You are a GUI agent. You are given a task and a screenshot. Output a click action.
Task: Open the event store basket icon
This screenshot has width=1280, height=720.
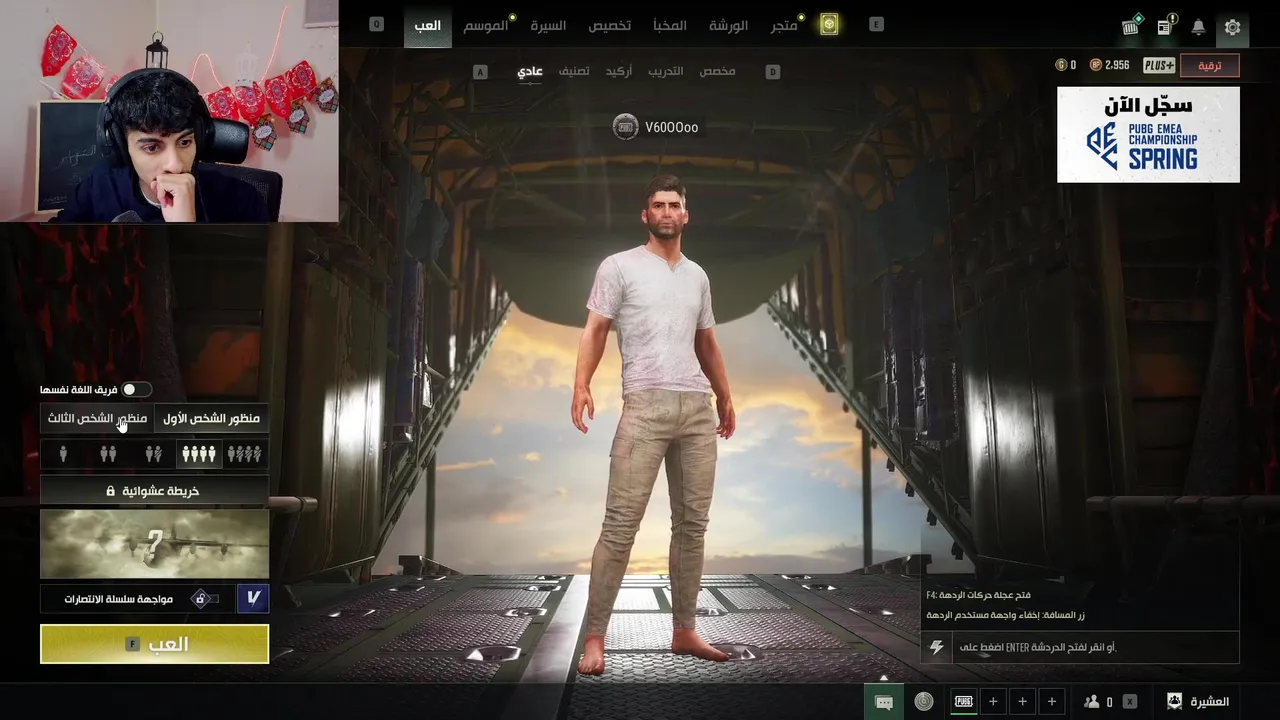coord(1131,26)
